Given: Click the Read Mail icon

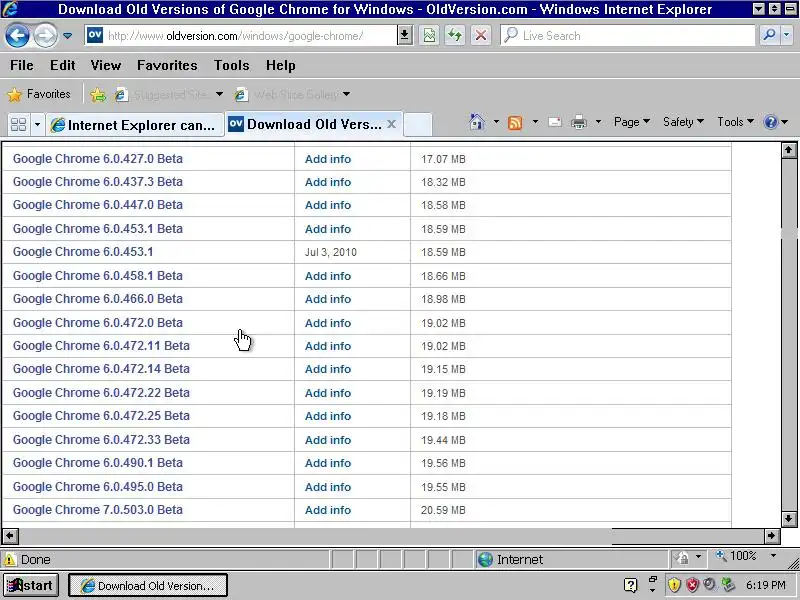Looking at the screenshot, I should point(555,122).
